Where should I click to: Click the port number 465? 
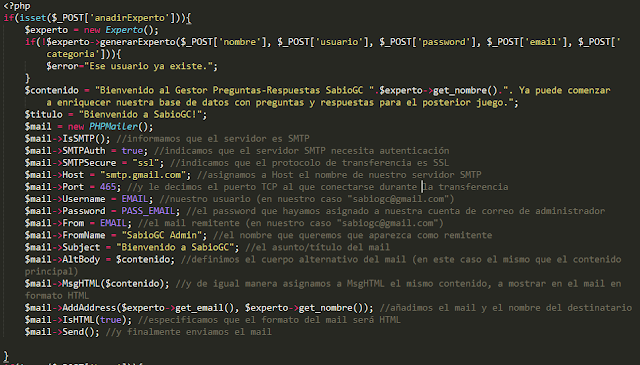108,187
